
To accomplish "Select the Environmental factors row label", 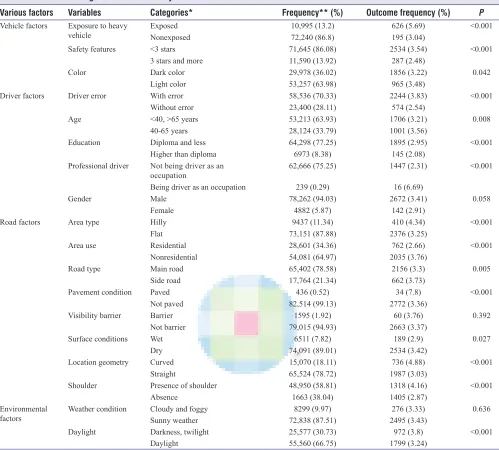I will pos(24,414).
